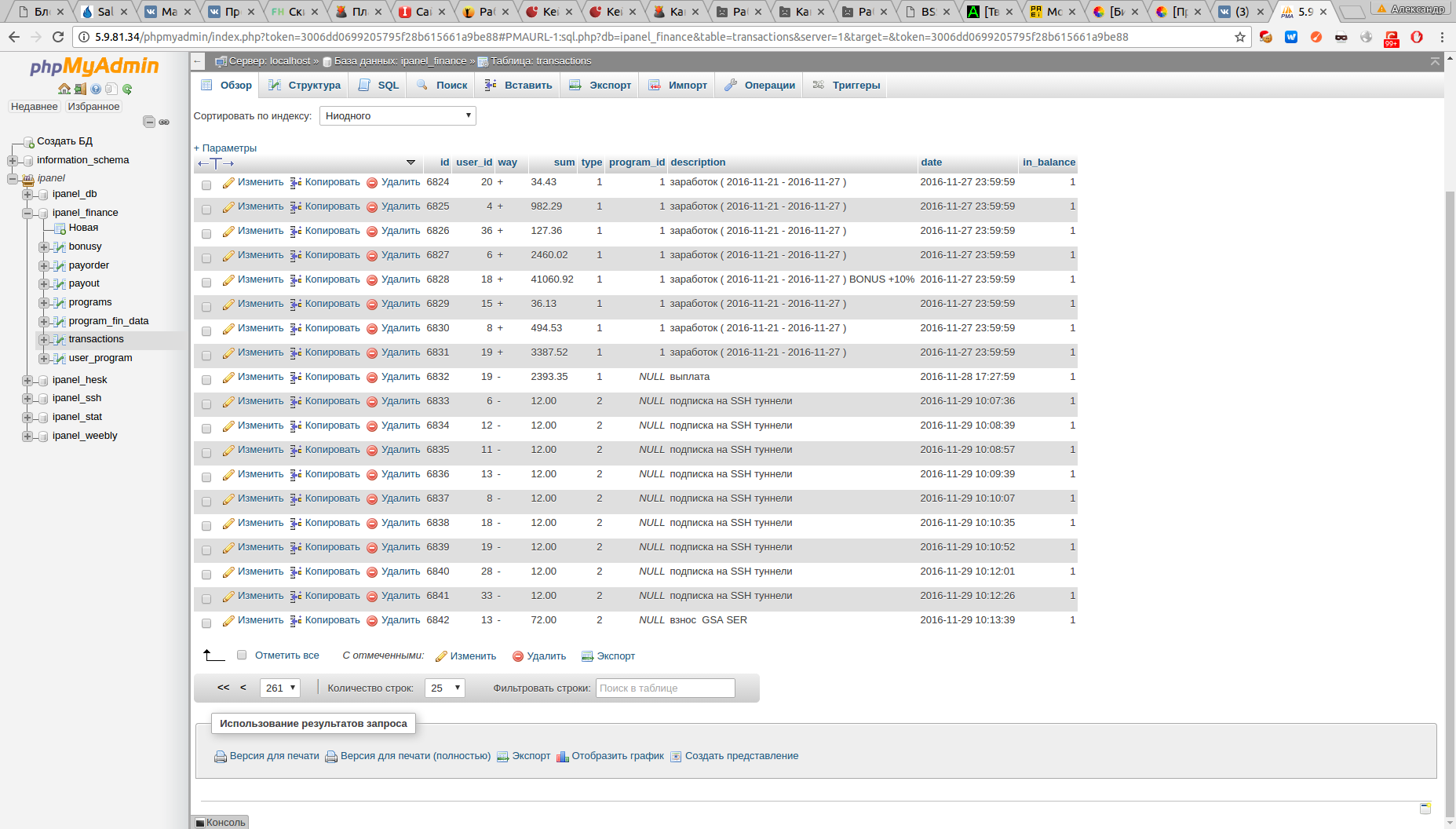1456x829 pixels.
Task: Click the Недавнее button
Action: 34,107
